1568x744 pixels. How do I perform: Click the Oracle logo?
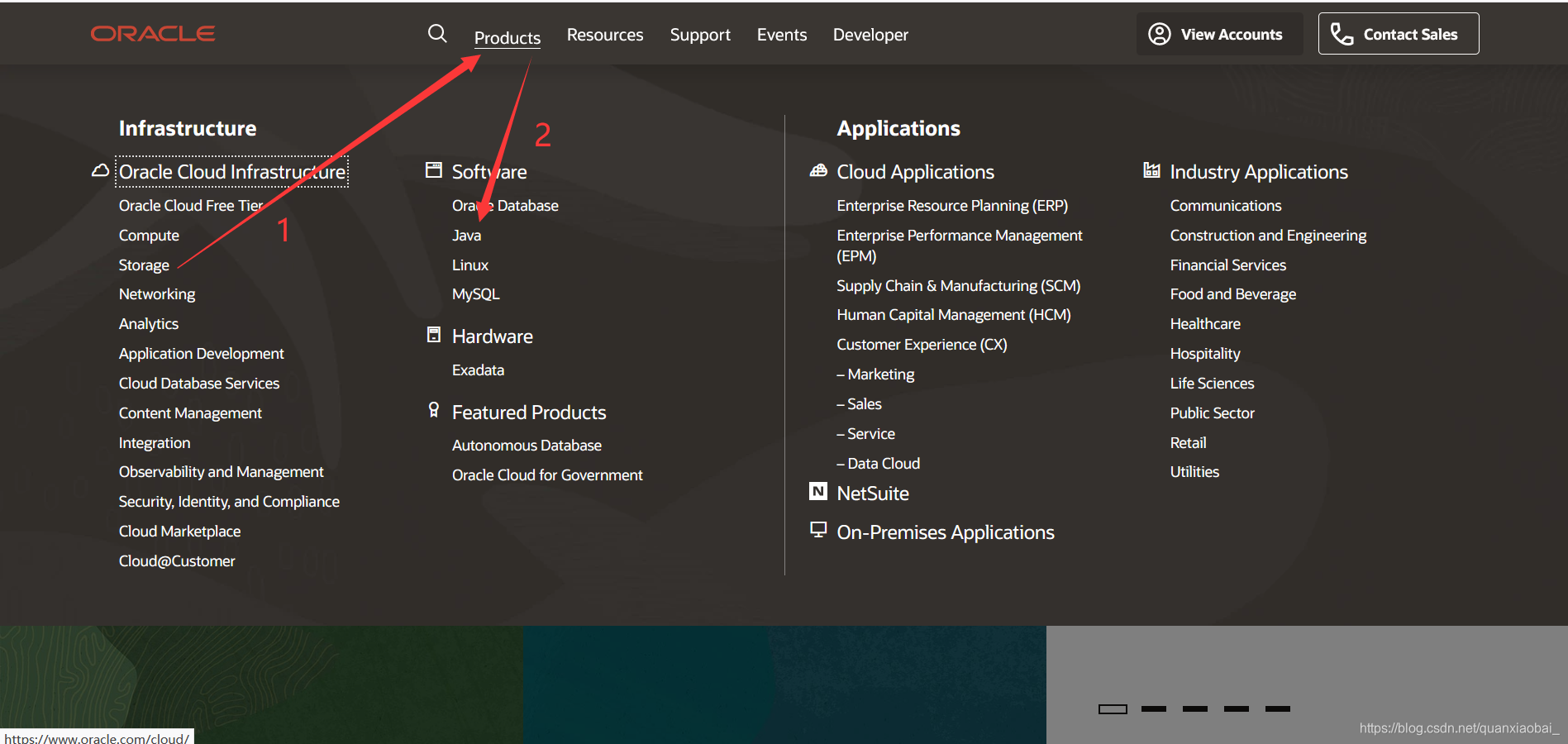(153, 34)
